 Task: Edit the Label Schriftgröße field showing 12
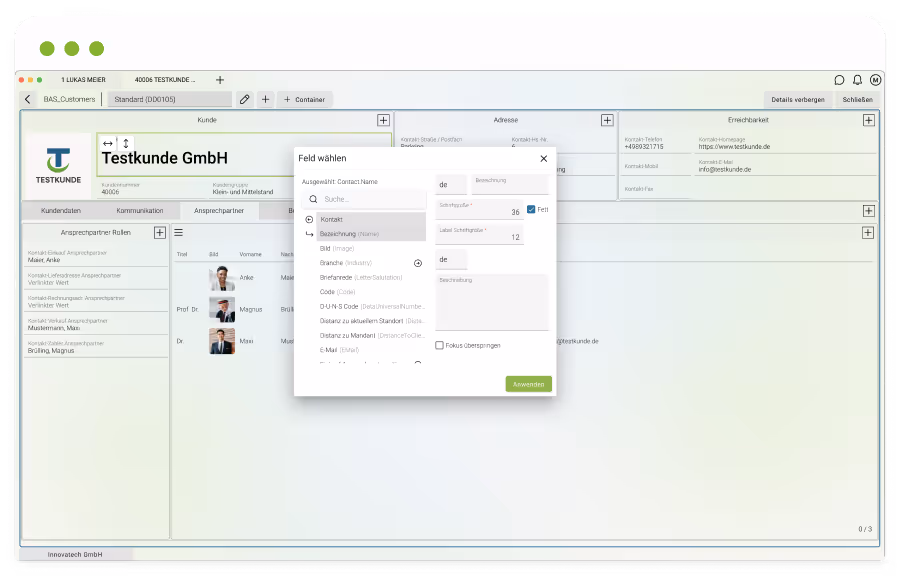[x=479, y=234]
